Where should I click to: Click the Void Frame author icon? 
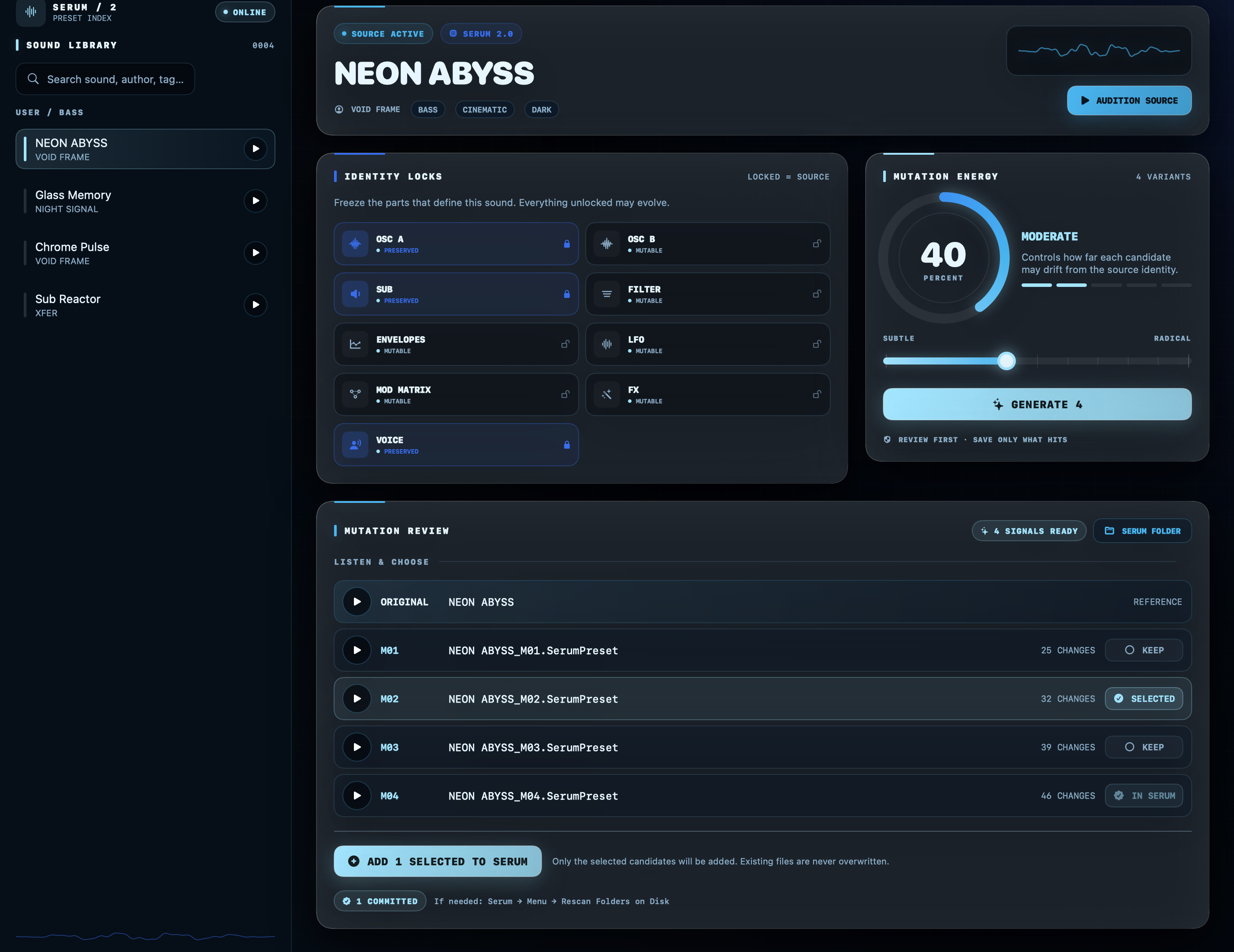coord(339,110)
